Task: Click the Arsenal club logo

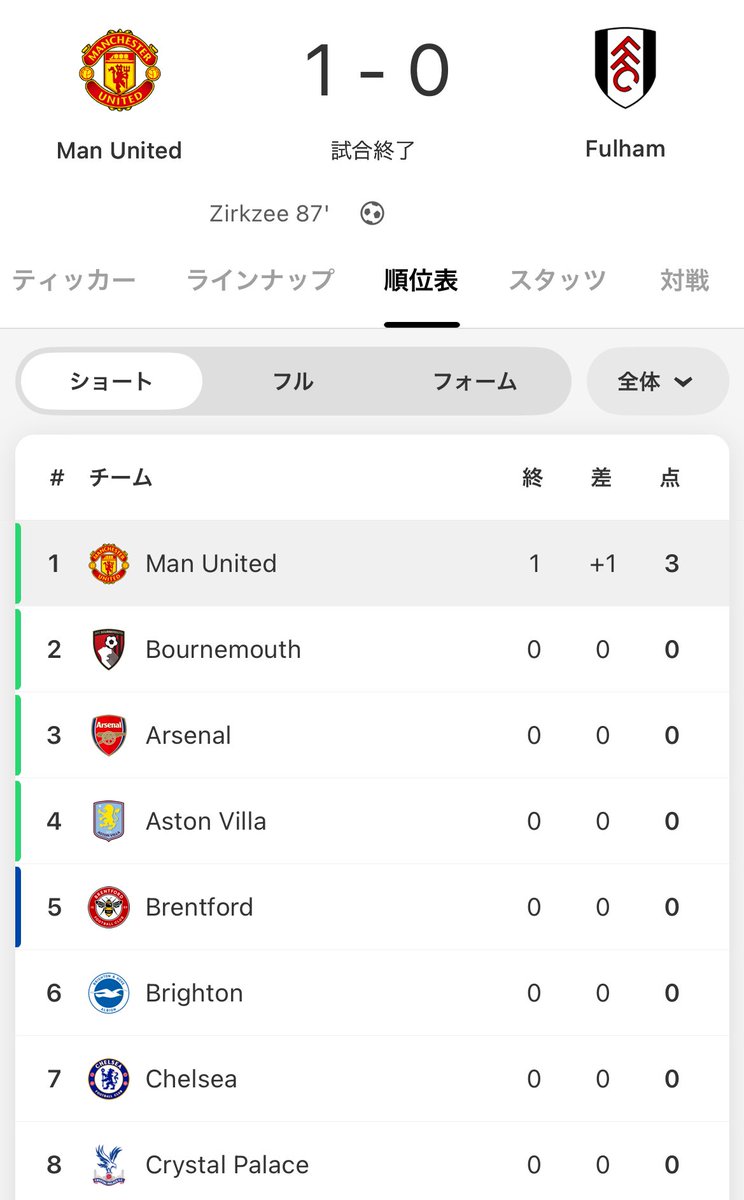Action: 108,736
